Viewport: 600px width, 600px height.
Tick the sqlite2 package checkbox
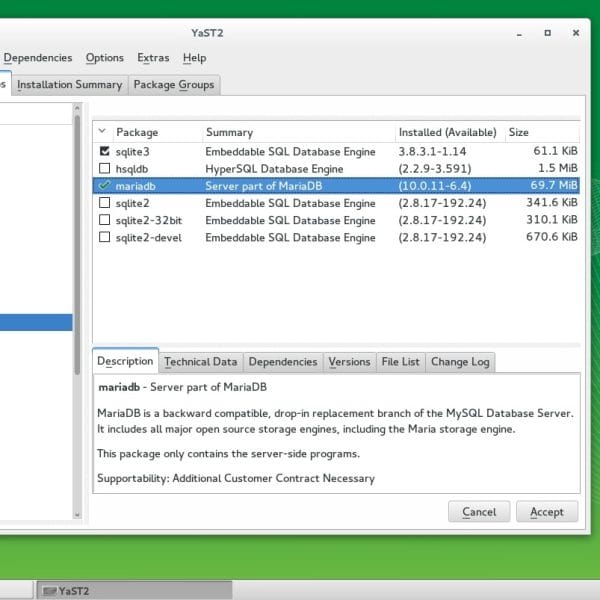tap(104, 203)
